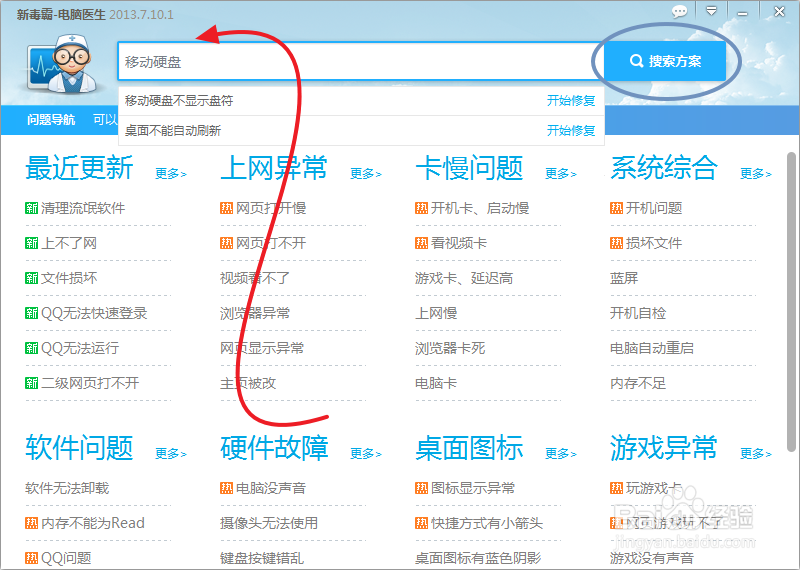Open the 游戏异常 category heading
The height and width of the screenshot is (570, 800).
coord(664,448)
